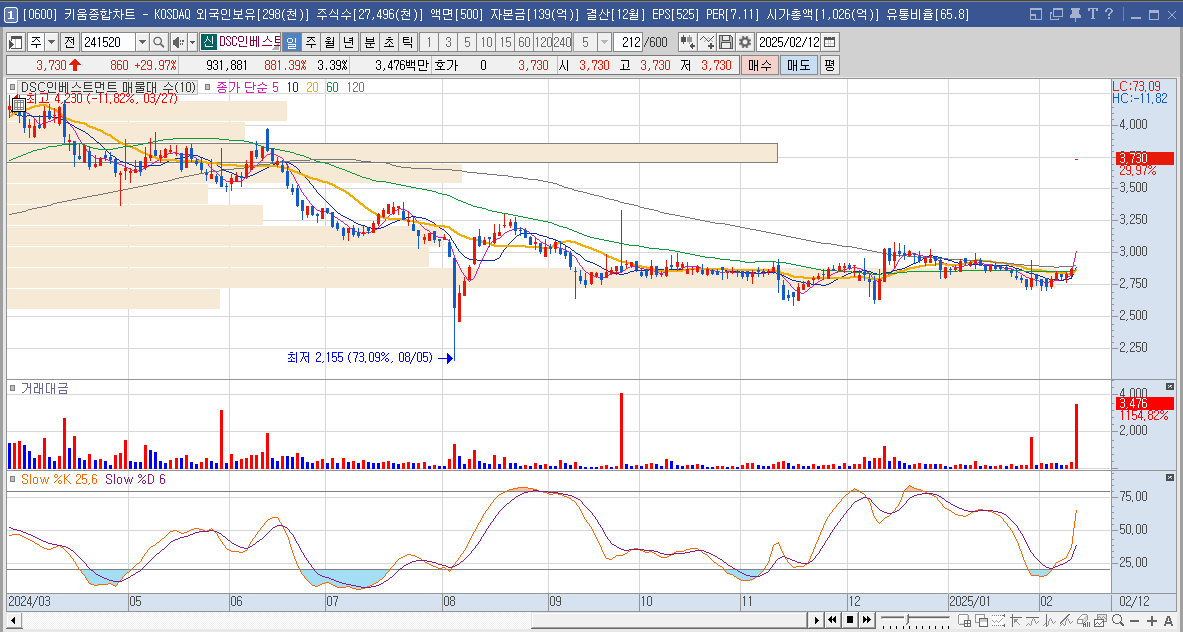This screenshot has width=1183, height=632.
Task: Toggle the 신 button before stock name
Action: click(208, 42)
